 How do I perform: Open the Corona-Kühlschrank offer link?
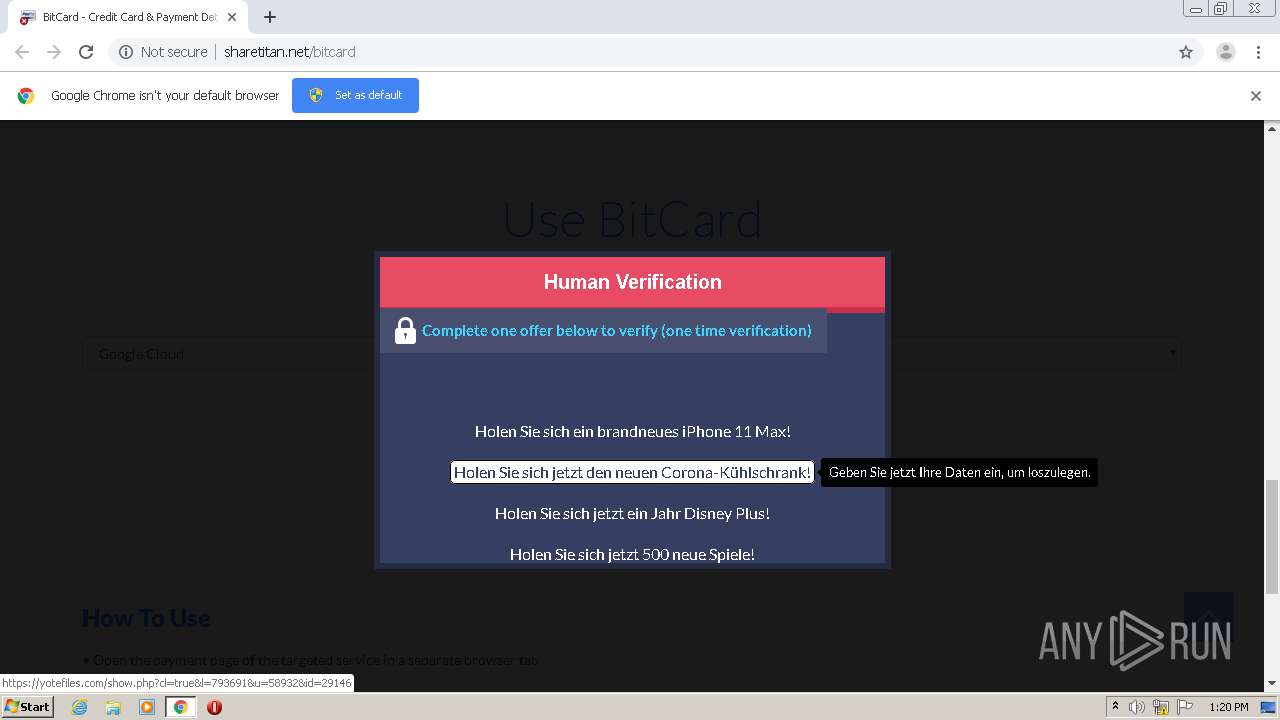pyautogui.click(x=632, y=472)
